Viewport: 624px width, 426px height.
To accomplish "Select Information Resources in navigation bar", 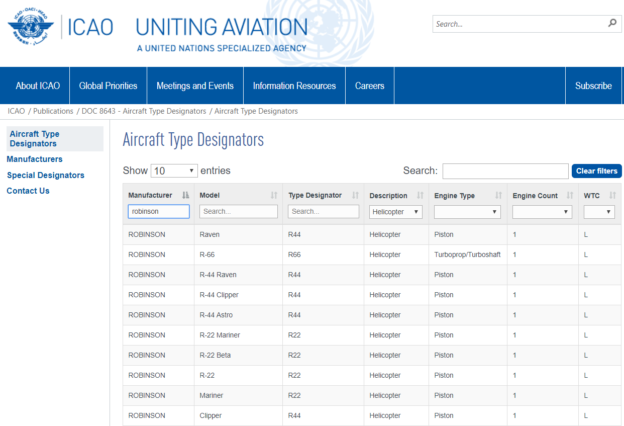I will click(294, 86).
